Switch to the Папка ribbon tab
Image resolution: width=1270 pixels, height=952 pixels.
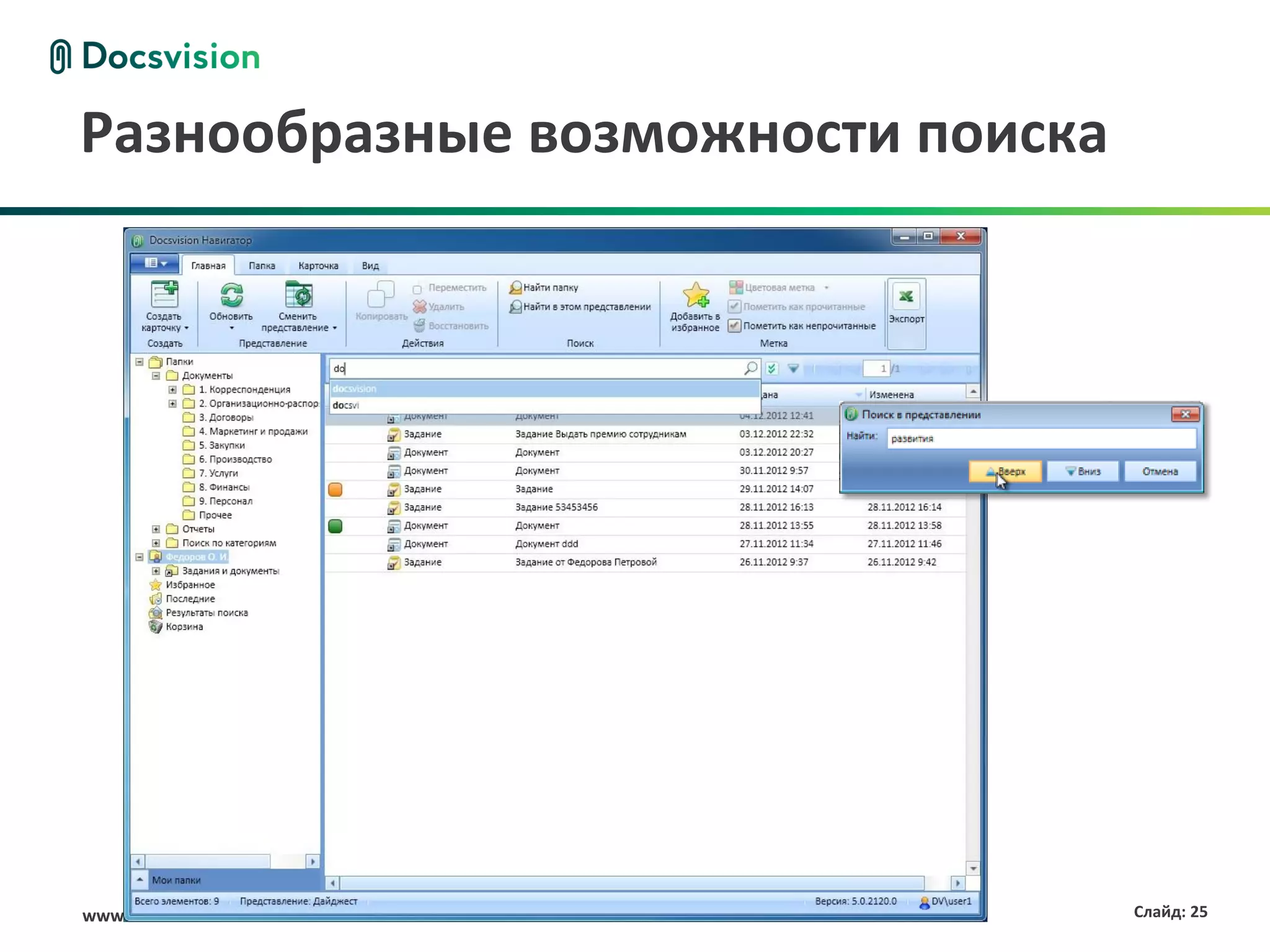coord(262,266)
